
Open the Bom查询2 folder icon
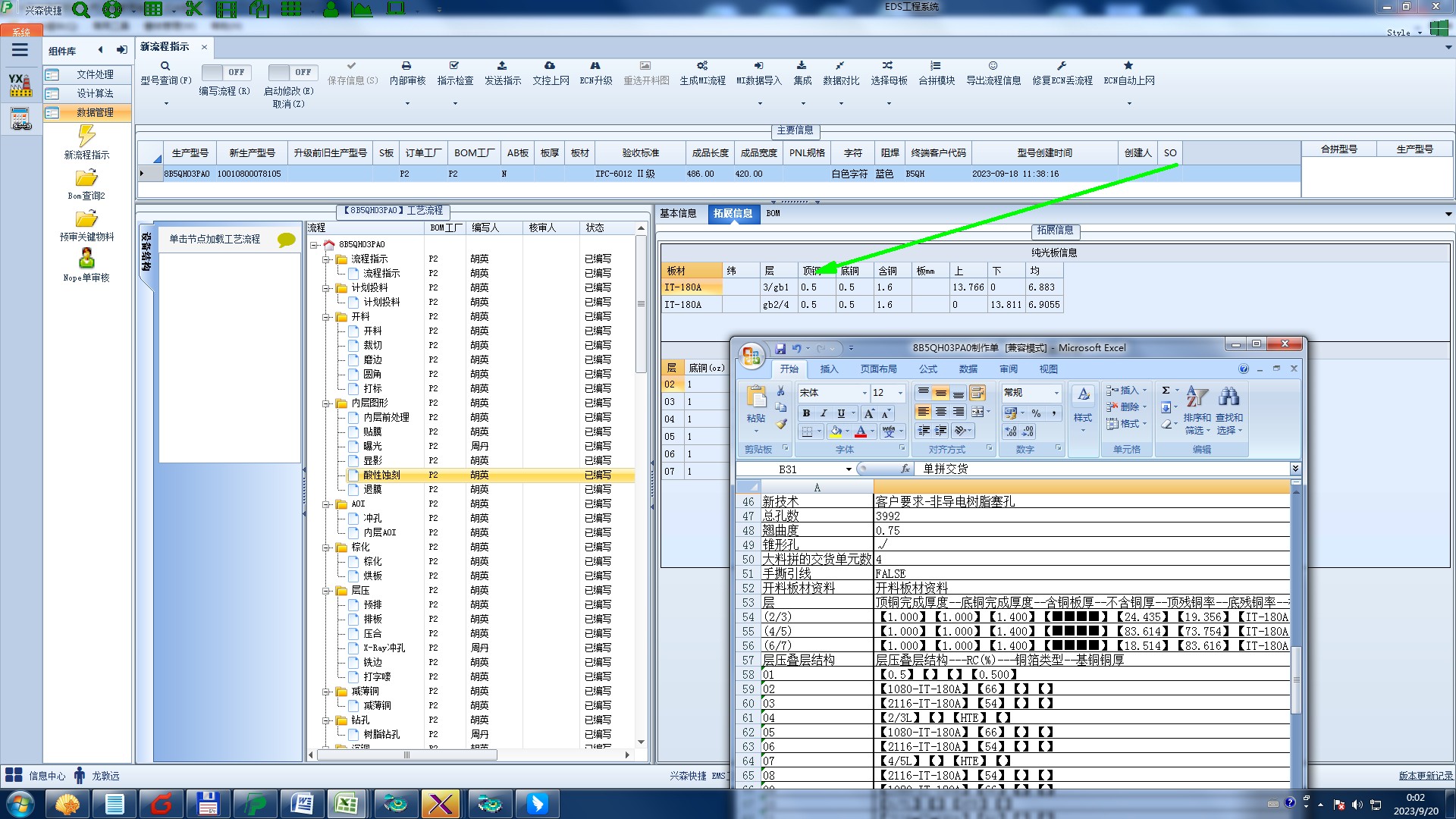pyautogui.click(x=86, y=178)
